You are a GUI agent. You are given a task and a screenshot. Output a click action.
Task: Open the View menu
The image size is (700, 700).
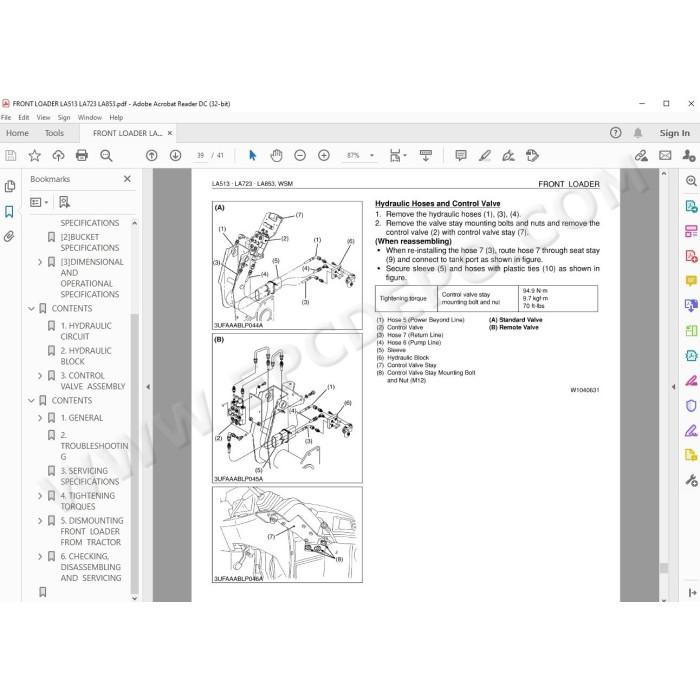click(43, 117)
